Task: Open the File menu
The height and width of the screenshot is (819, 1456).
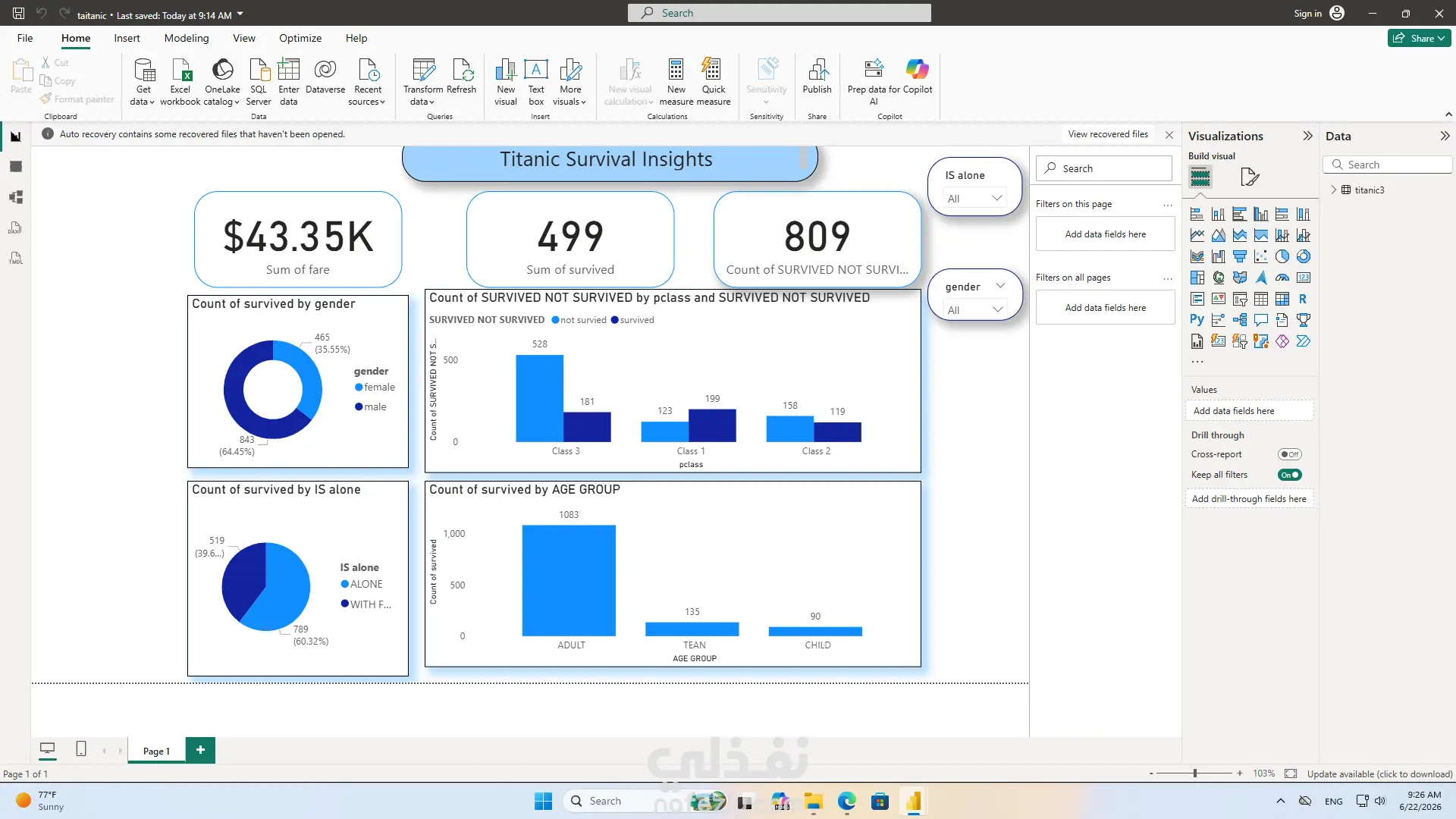Action: (x=25, y=38)
